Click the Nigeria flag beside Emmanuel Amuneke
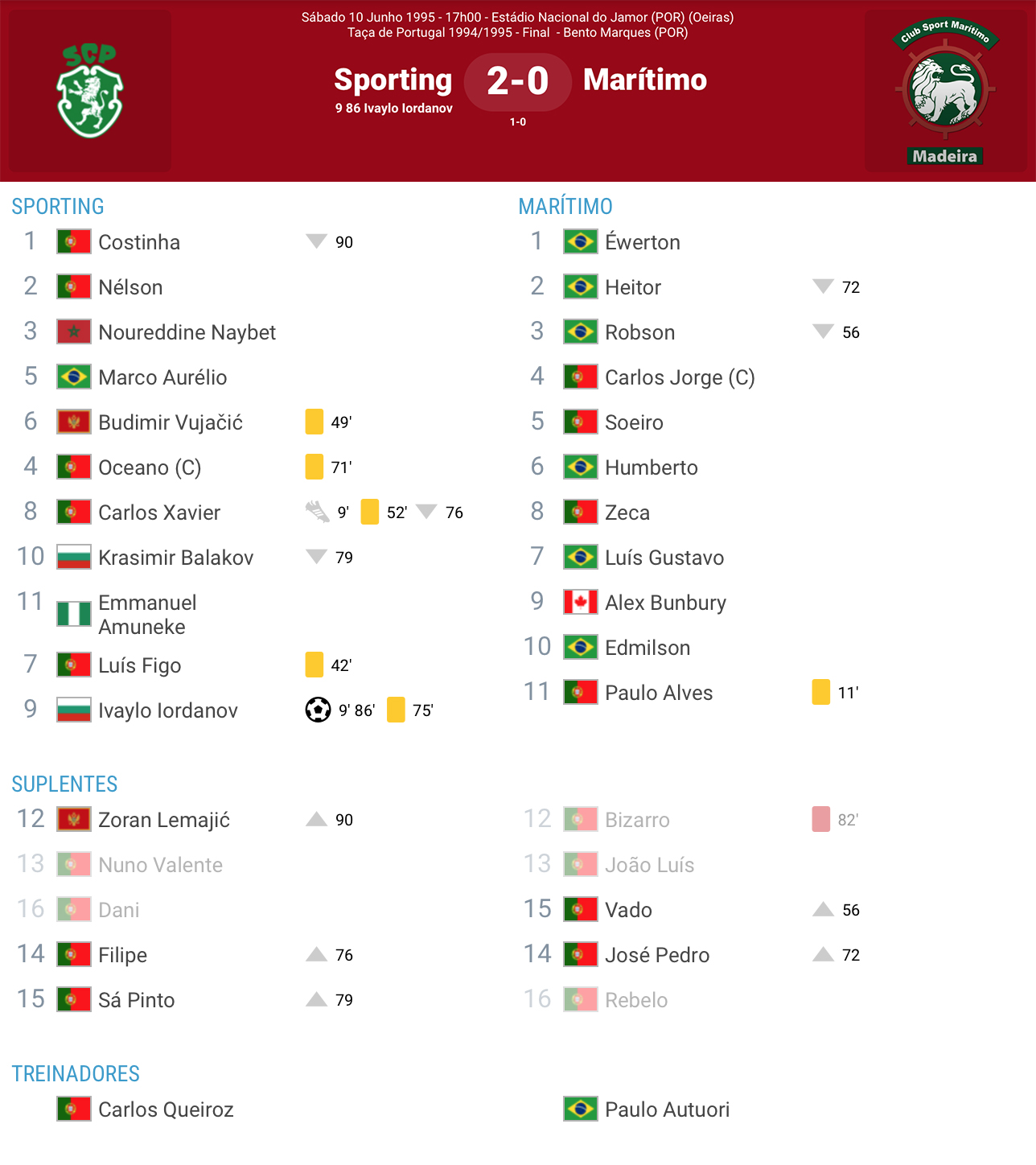This screenshot has height=1165, width=1036. pos(73,614)
